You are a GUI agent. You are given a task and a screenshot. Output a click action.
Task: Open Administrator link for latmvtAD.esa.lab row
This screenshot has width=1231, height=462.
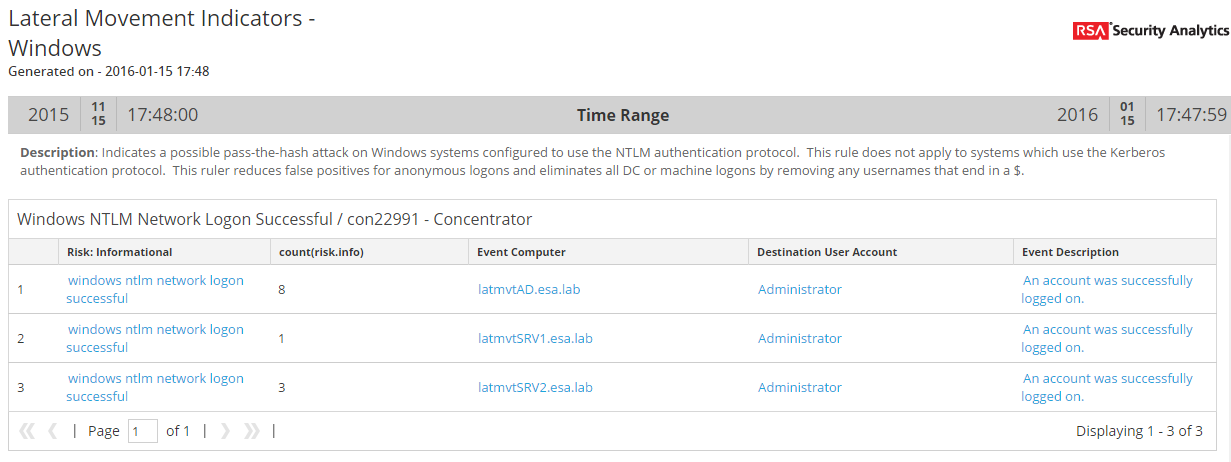click(x=800, y=290)
